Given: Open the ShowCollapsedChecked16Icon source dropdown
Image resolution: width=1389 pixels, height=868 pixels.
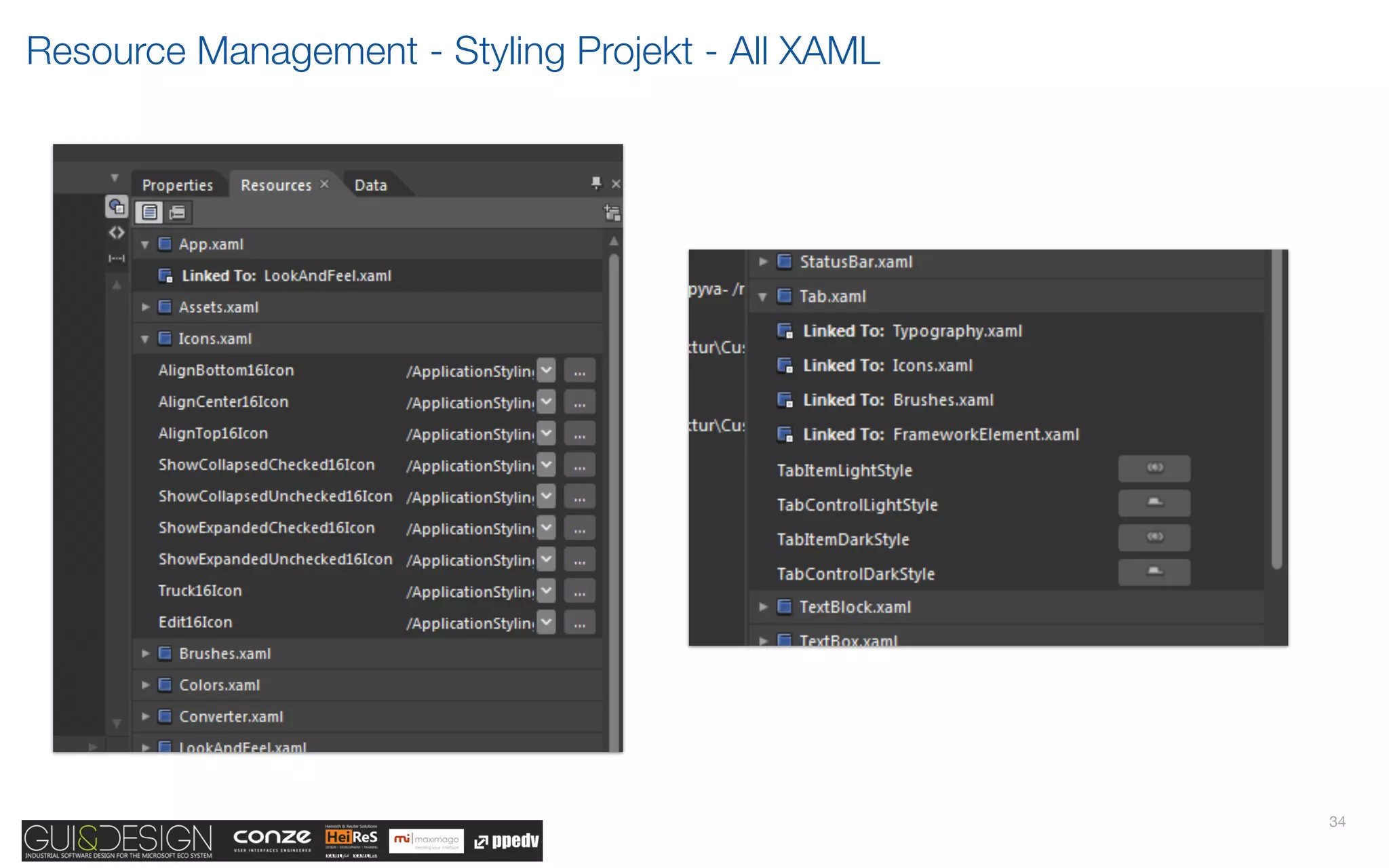Looking at the screenshot, I should (547, 465).
